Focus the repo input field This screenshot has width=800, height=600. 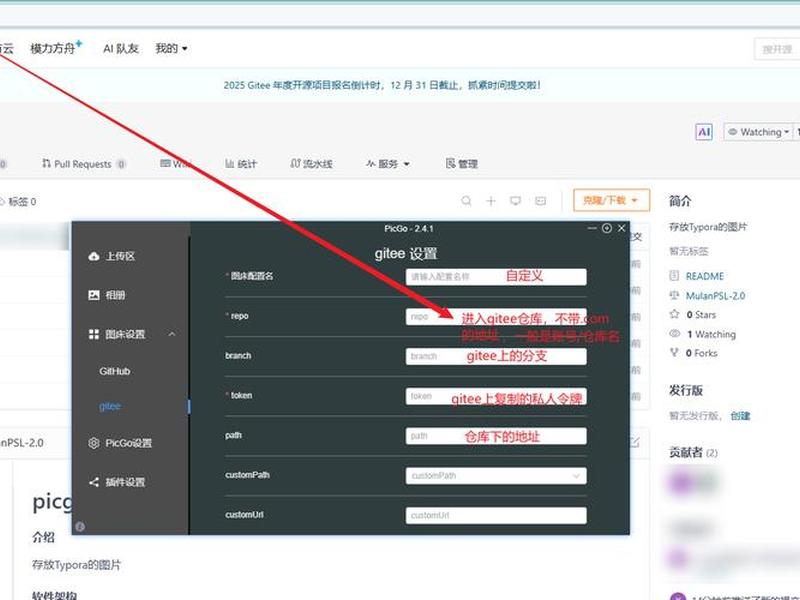[496, 316]
